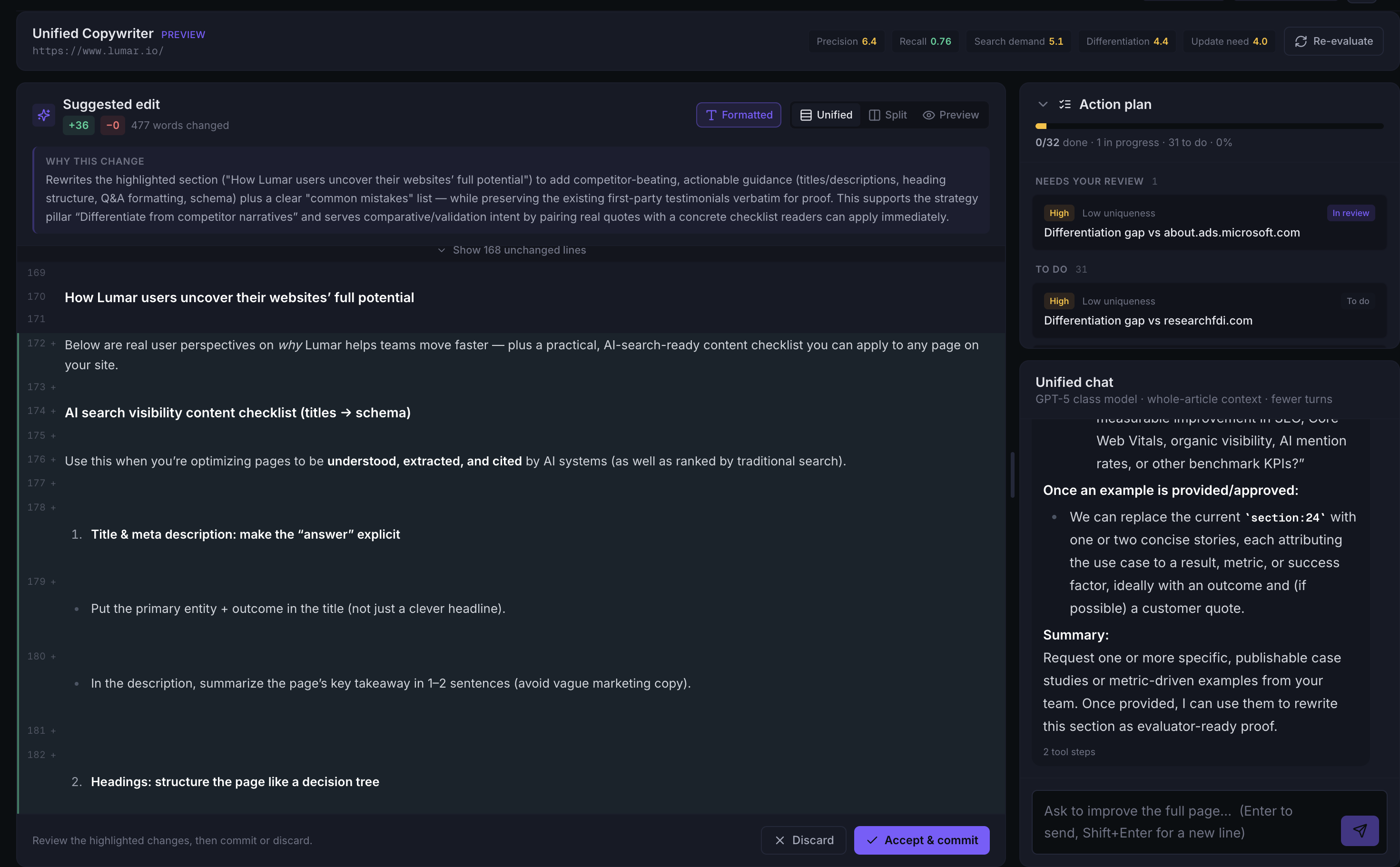Open Differentiation gap vs about.ads.microsoft.com task
The width and height of the screenshot is (1400, 867).
[x=1209, y=223]
